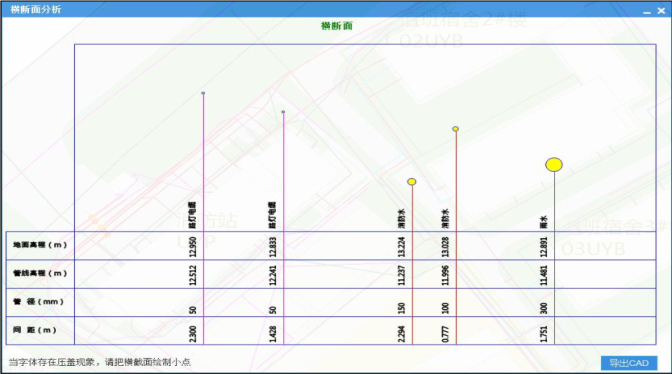672x374 pixels.
Task: Select the small yellow circle atop the 13.028 line
Action: [x=456, y=129]
